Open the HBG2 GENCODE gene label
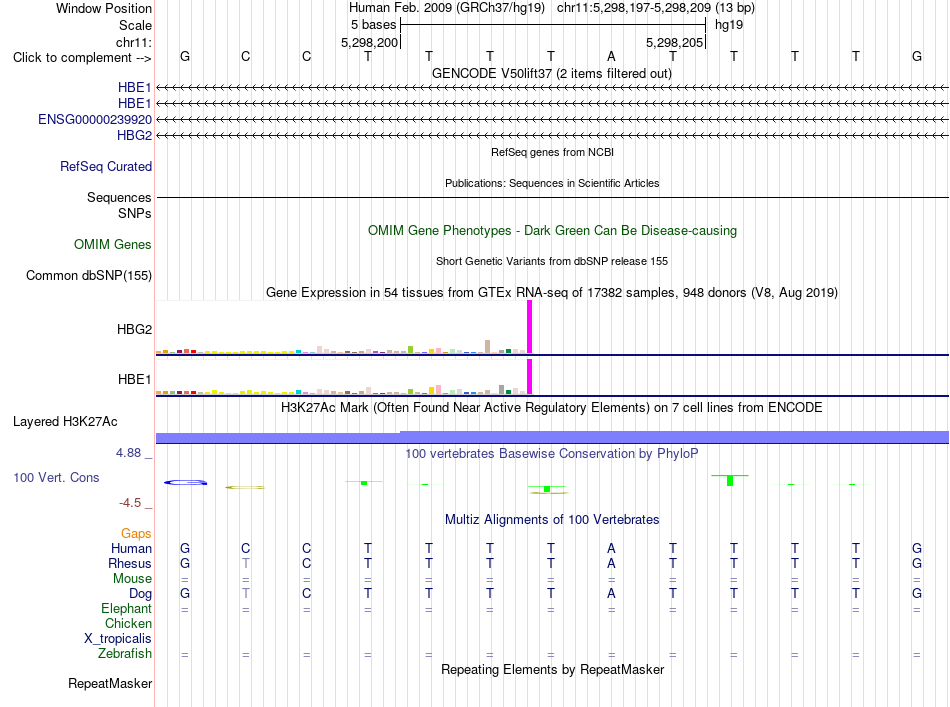The height and width of the screenshot is (707, 950). 135,135
